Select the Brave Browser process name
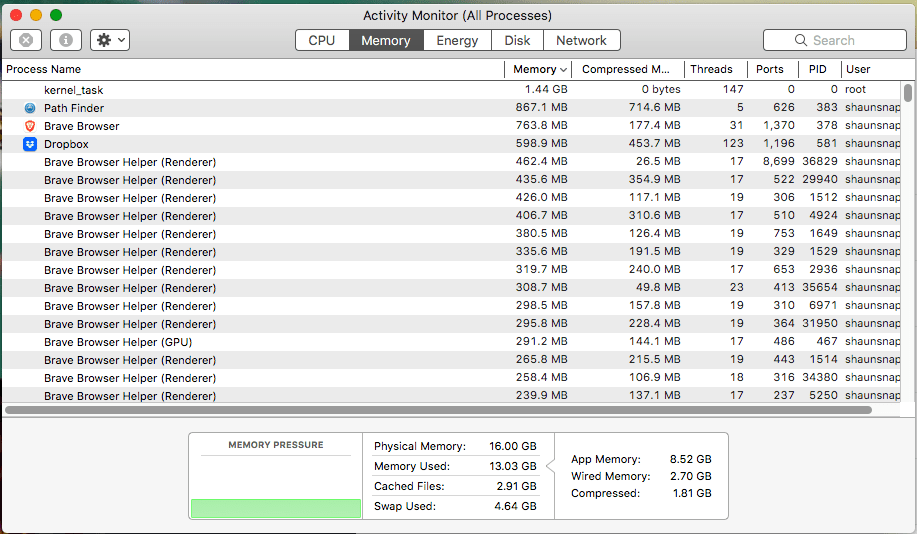Image resolution: width=917 pixels, height=534 pixels. pos(81,126)
